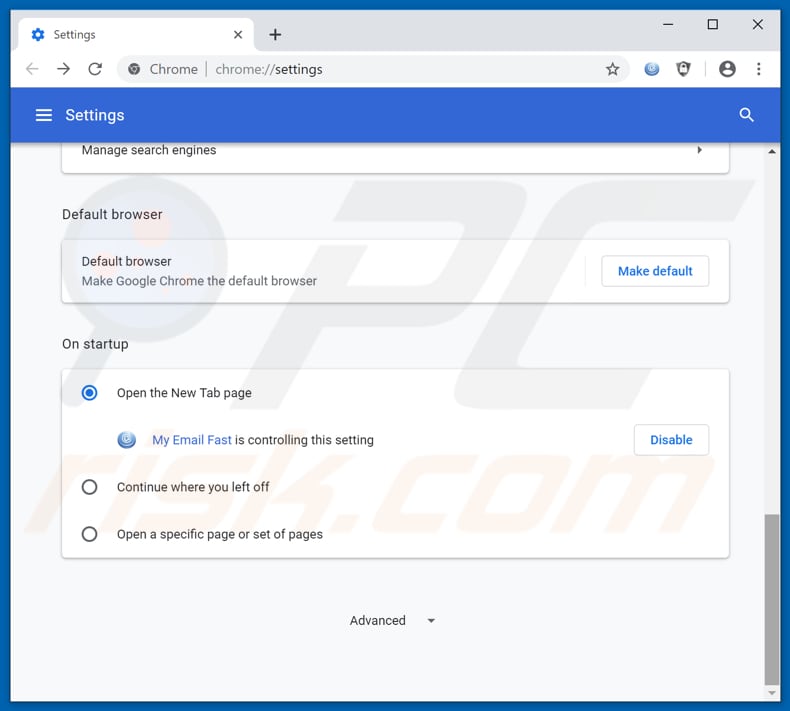This screenshot has height=711, width=790.
Task: Maximize the Chrome window
Action: (x=712, y=24)
